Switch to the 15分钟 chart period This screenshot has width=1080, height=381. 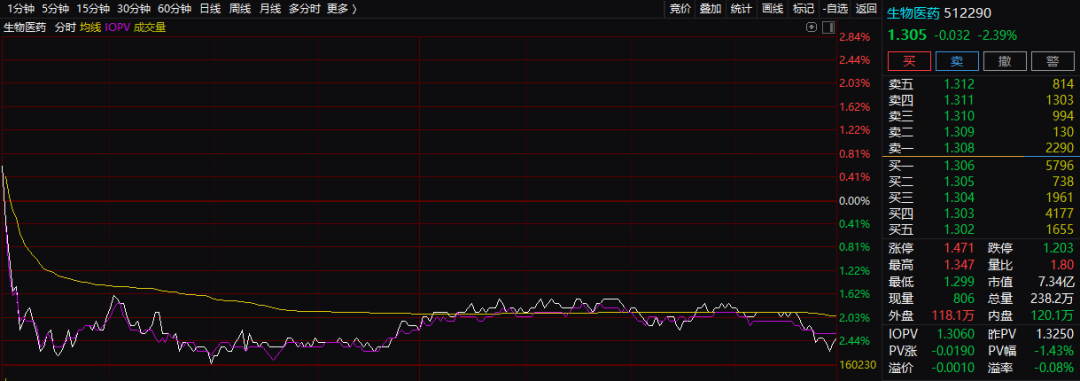point(93,9)
